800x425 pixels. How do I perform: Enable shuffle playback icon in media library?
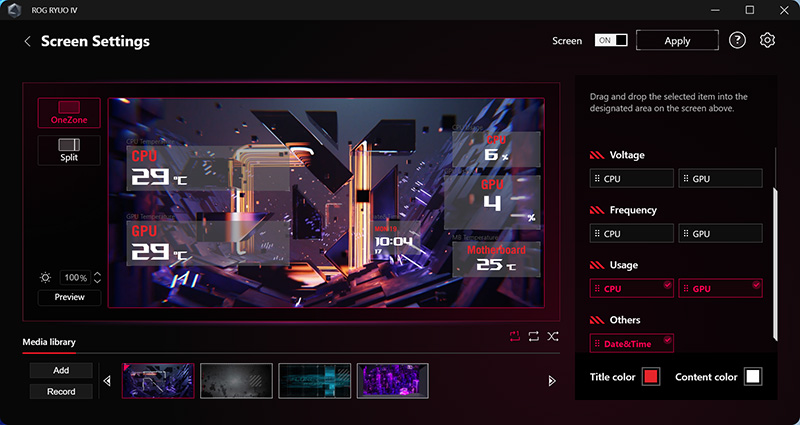[x=553, y=336]
